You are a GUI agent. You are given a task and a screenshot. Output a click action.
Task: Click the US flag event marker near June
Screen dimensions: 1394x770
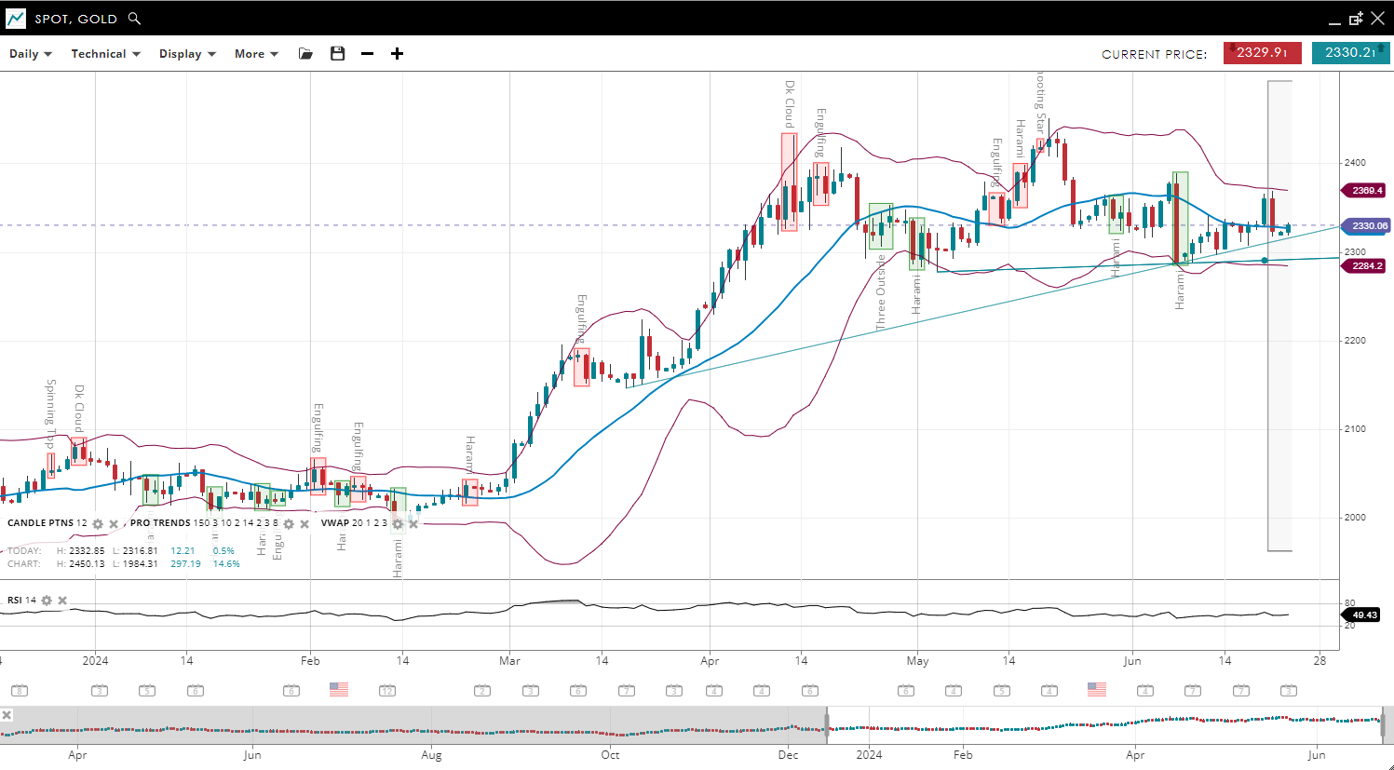1097,690
